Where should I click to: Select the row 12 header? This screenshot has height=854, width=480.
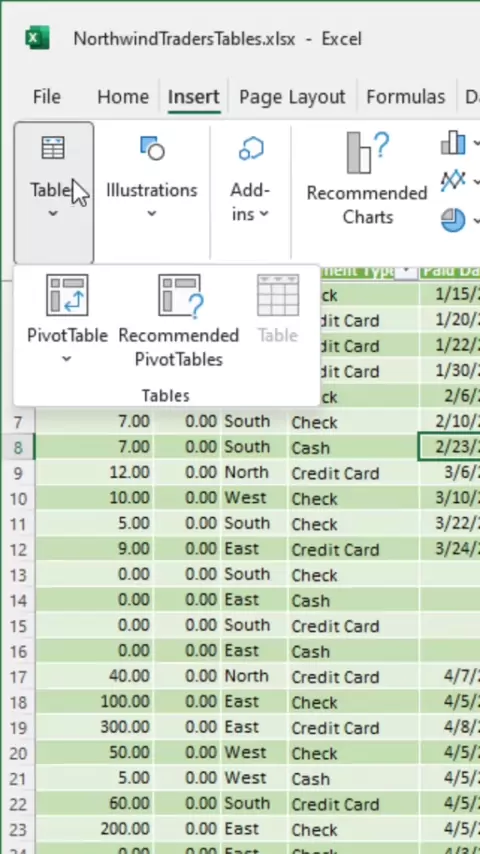[17, 550]
